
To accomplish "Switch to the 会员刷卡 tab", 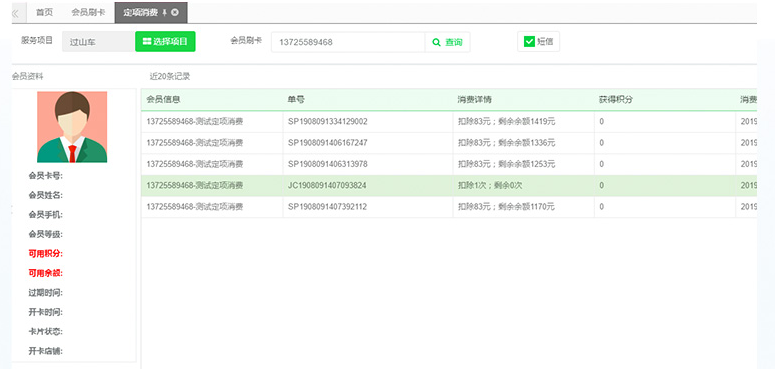I will coord(88,13).
